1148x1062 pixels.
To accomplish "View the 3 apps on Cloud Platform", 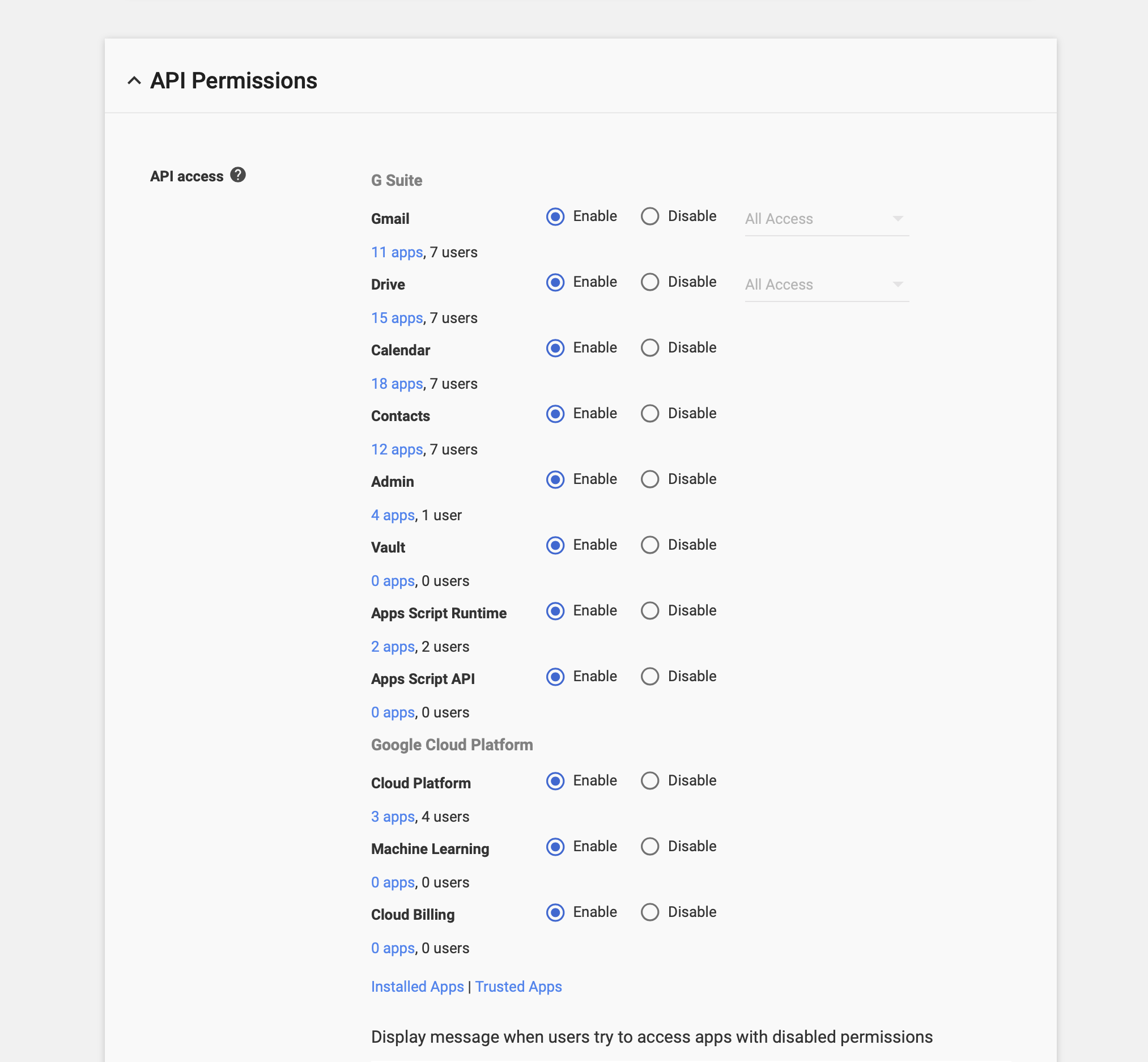I will [393, 817].
